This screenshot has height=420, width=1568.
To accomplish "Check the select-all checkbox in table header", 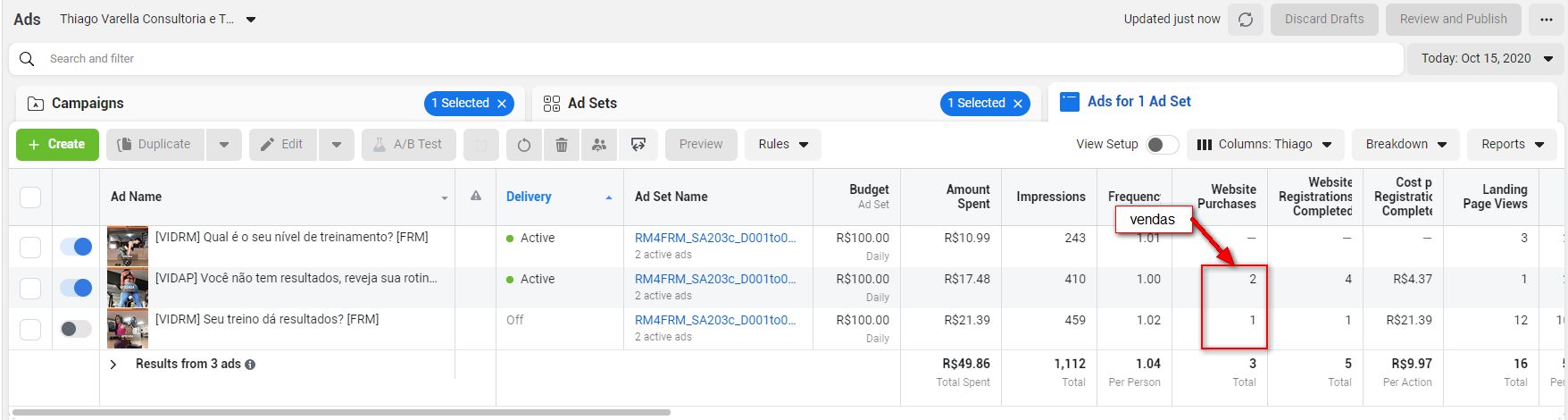I will pyautogui.click(x=30, y=197).
